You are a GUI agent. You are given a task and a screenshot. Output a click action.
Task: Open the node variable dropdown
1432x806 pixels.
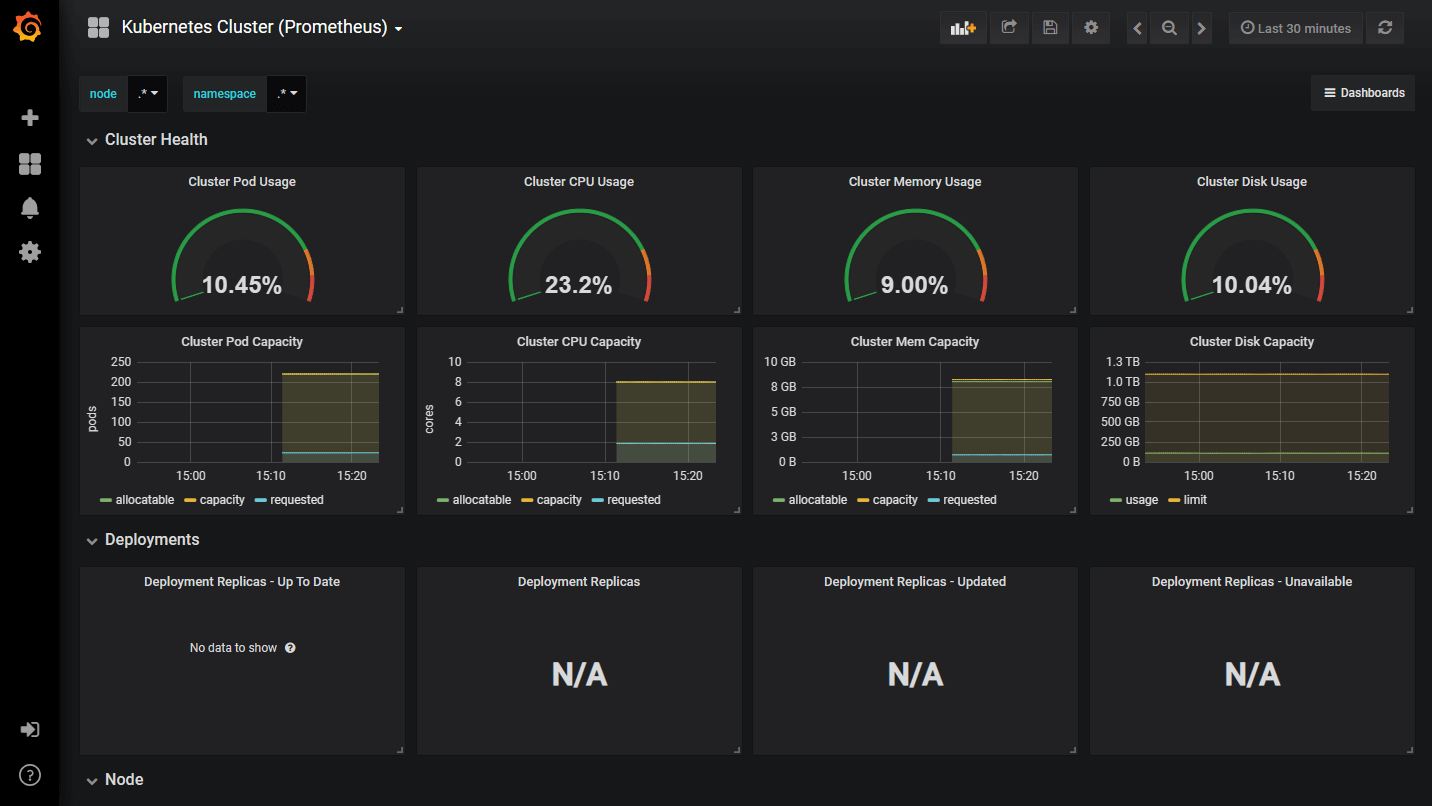point(148,94)
